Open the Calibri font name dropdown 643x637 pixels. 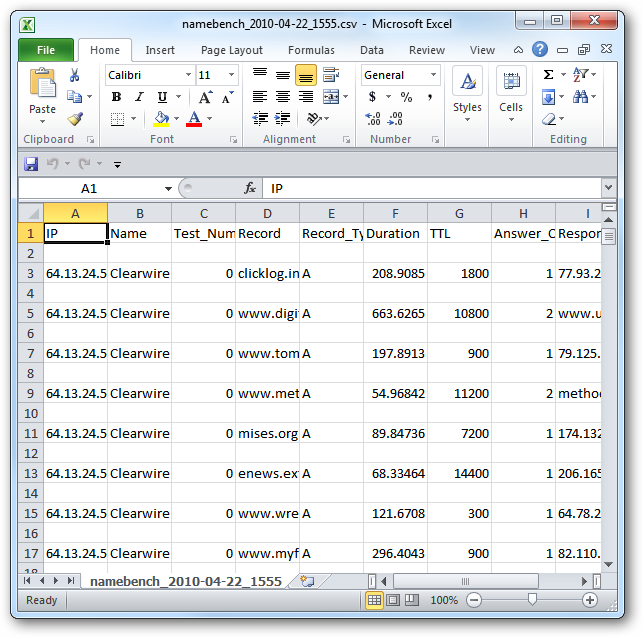(x=188, y=75)
